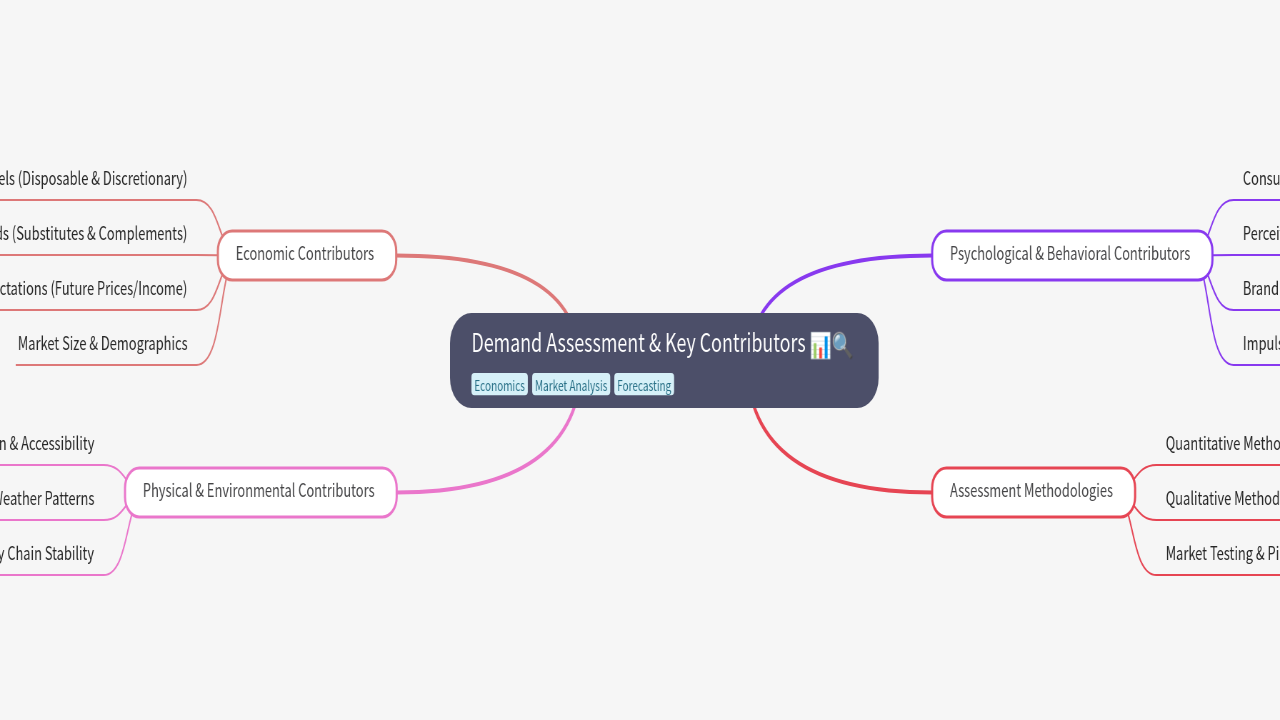
Task: Click the bar chart emoji in the central node
Action: [x=820, y=345]
